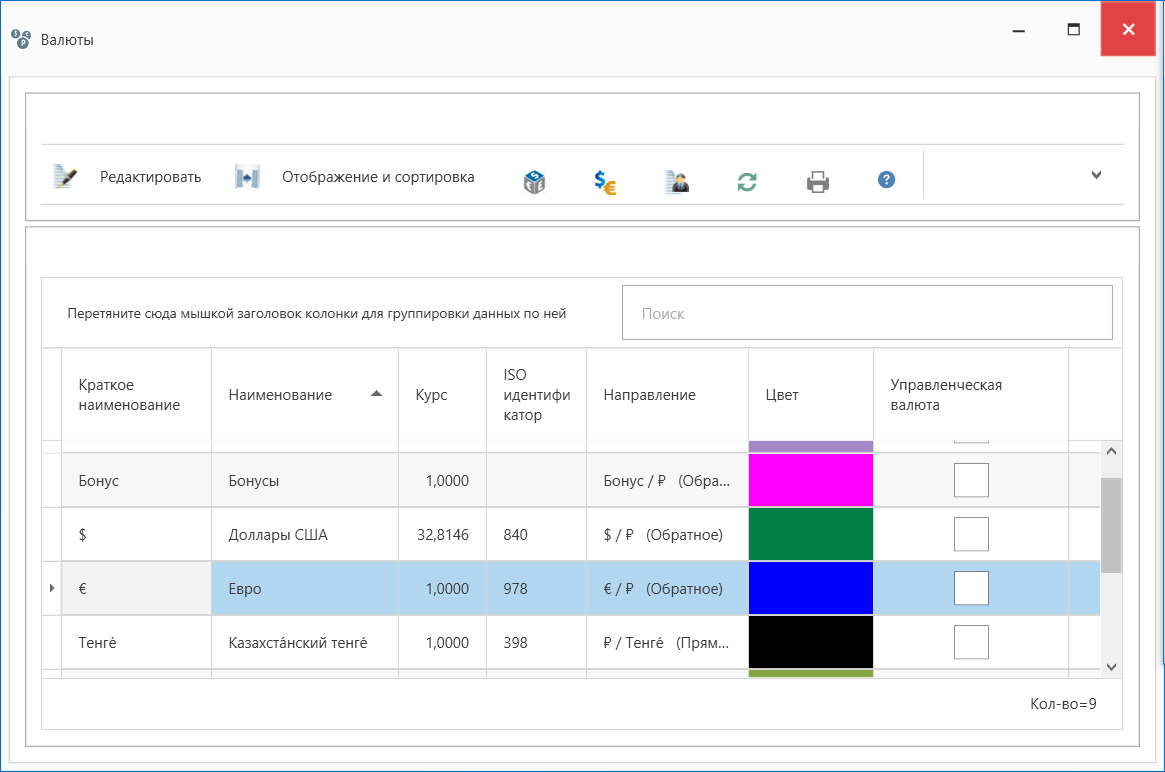The height and width of the screenshot is (772, 1165).
Task: Click the Редактировать pencil icon
Action: pos(65,177)
